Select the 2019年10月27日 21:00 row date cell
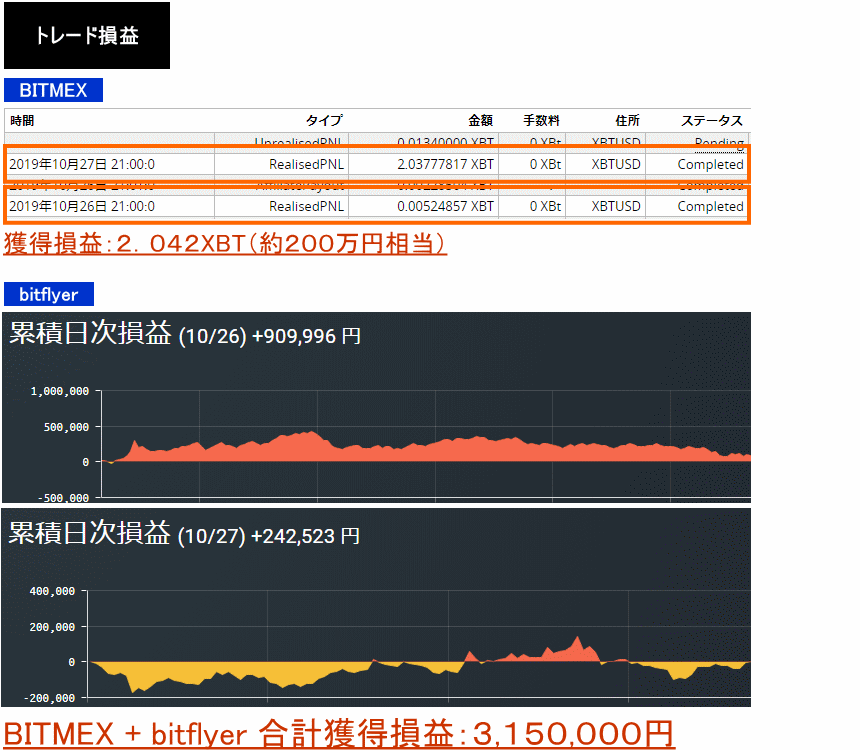The height and width of the screenshot is (750, 860). (x=82, y=164)
